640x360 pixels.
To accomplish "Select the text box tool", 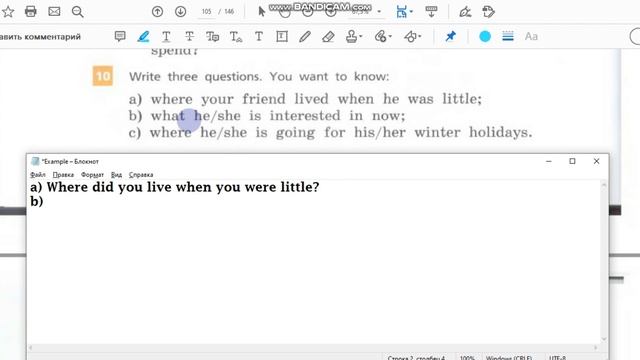I will (282, 36).
